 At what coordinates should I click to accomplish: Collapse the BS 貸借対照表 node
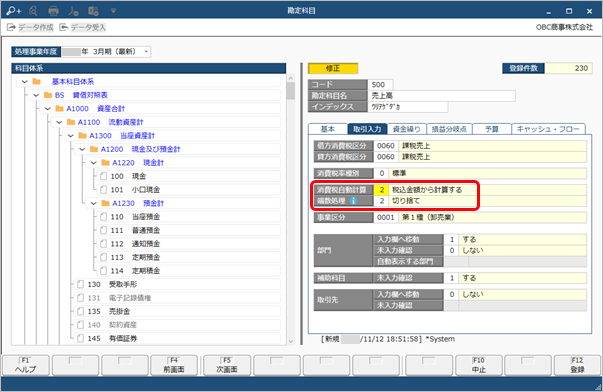tap(37, 95)
